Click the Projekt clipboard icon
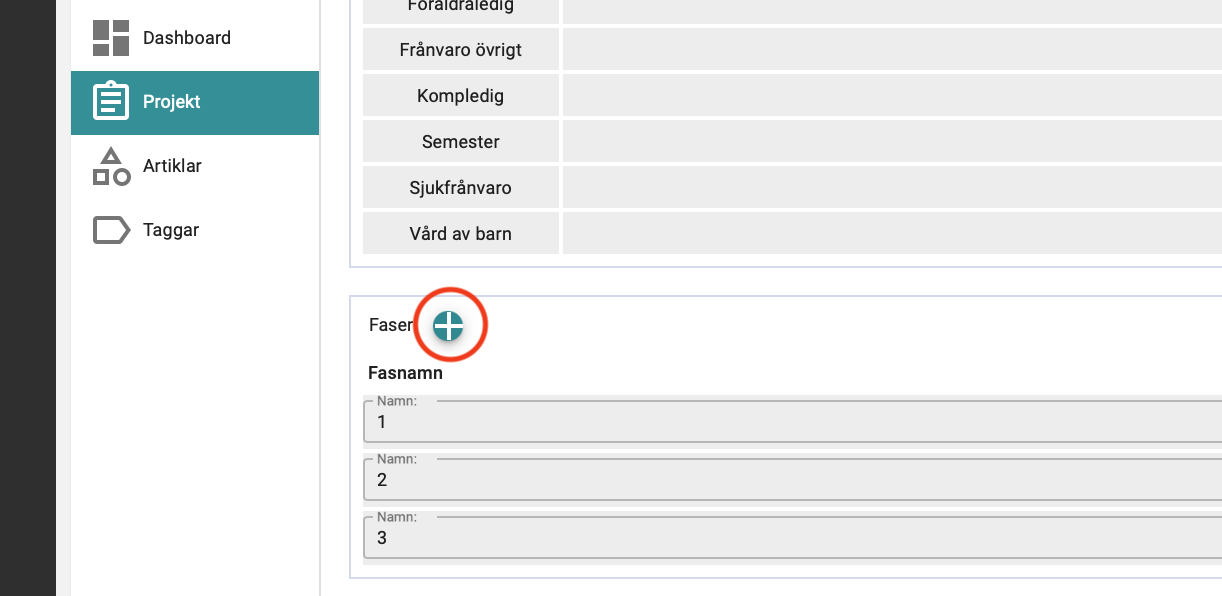1222x596 pixels. pos(111,102)
